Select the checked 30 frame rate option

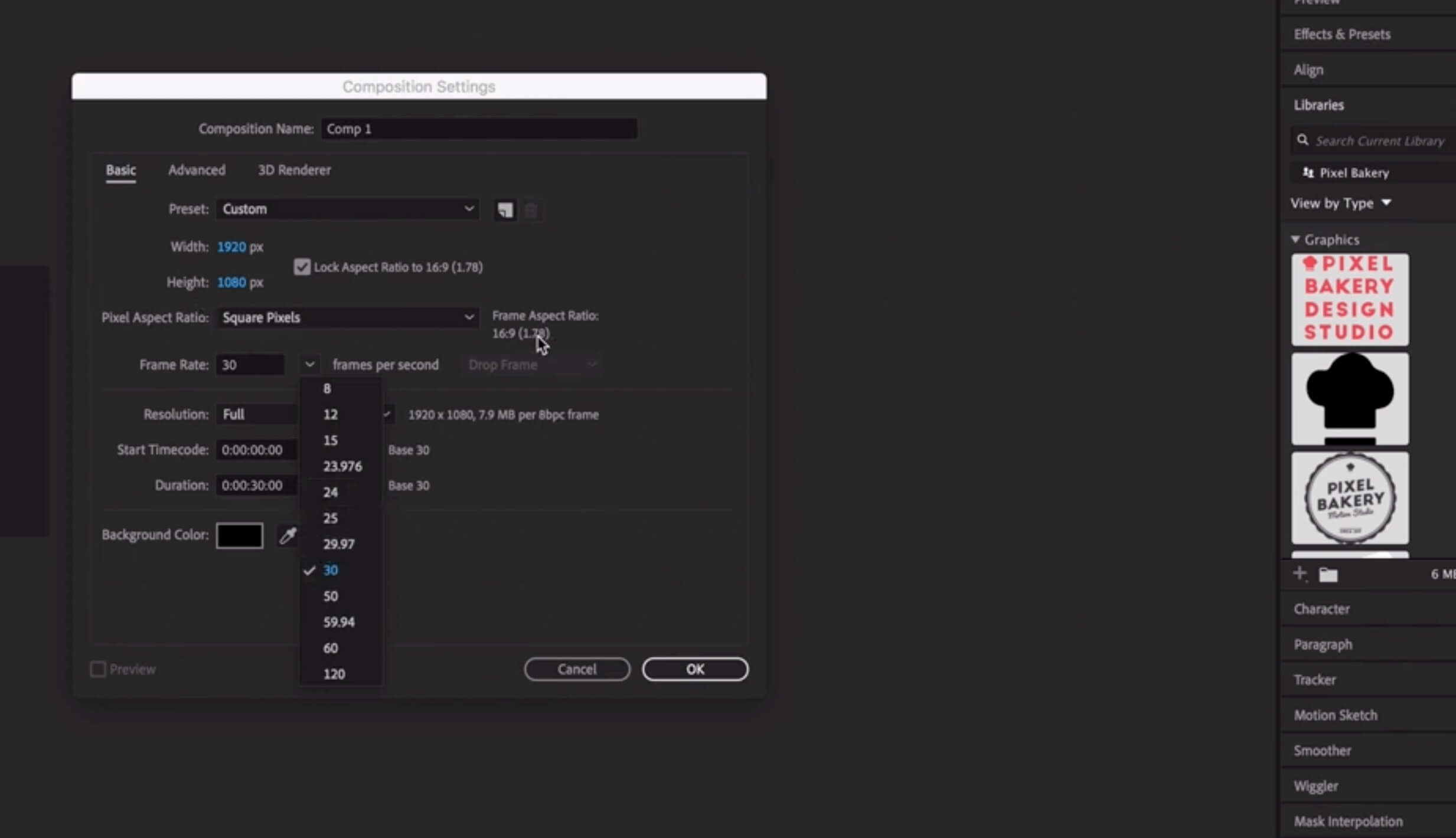tap(341, 570)
